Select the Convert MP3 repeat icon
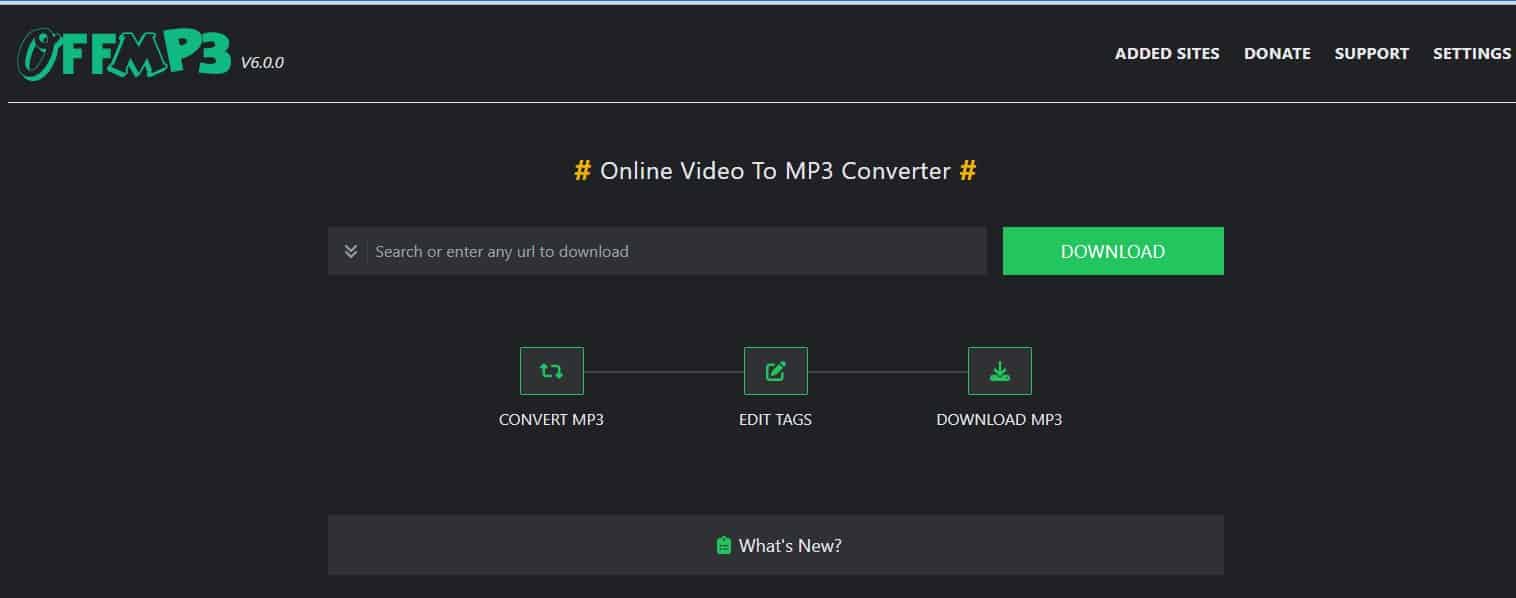This screenshot has height=598, width=1516. coord(551,370)
